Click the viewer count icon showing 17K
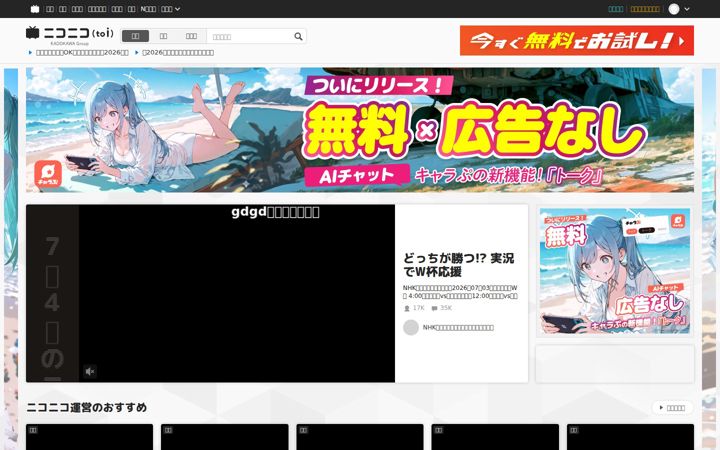The width and height of the screenshot is (720, 450). [406, 309]
